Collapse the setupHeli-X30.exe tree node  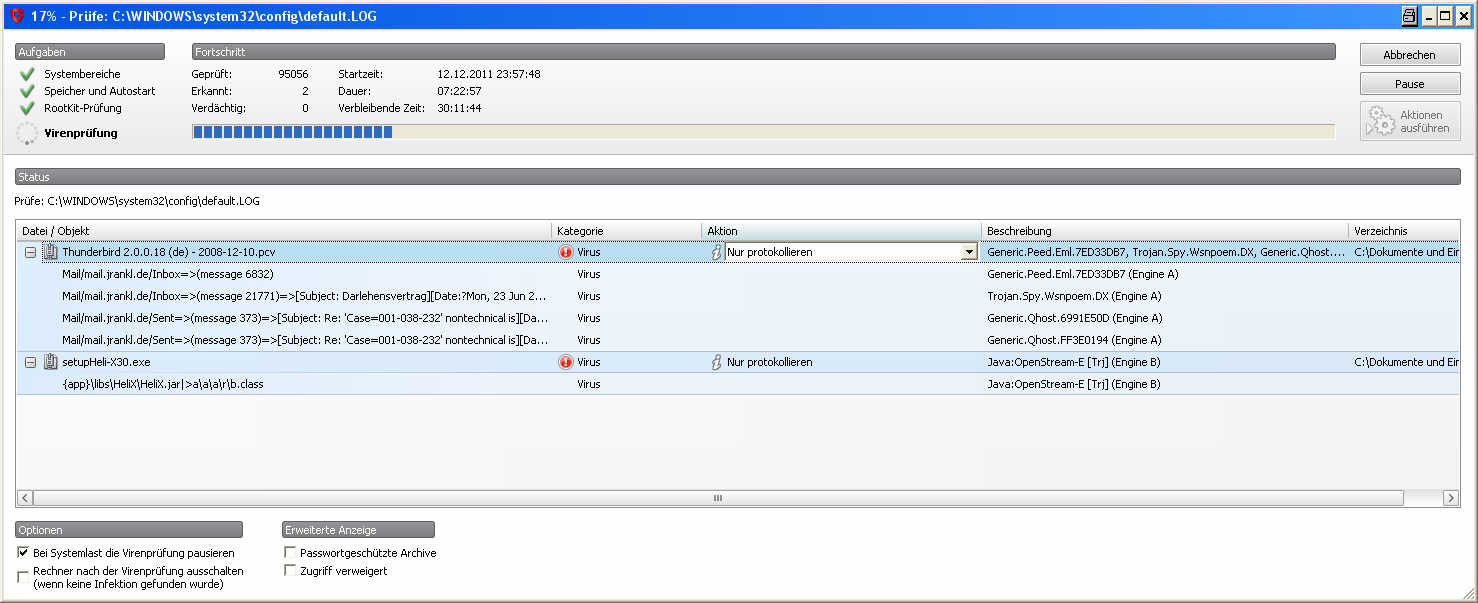pos(30,362)
